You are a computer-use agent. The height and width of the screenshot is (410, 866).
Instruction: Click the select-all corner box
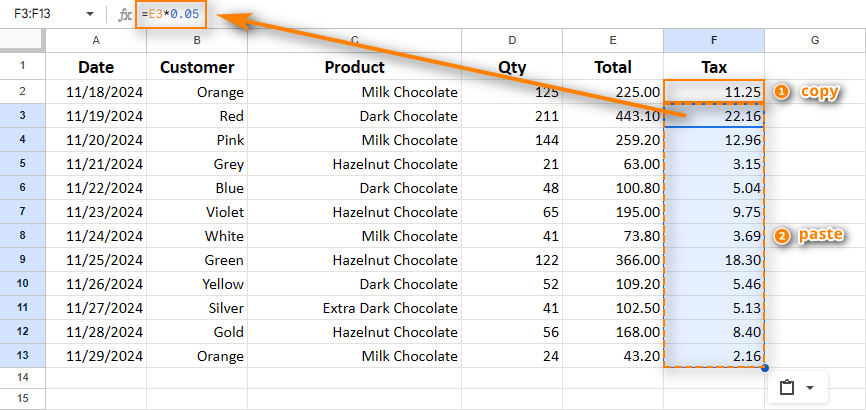click(22, 40)
